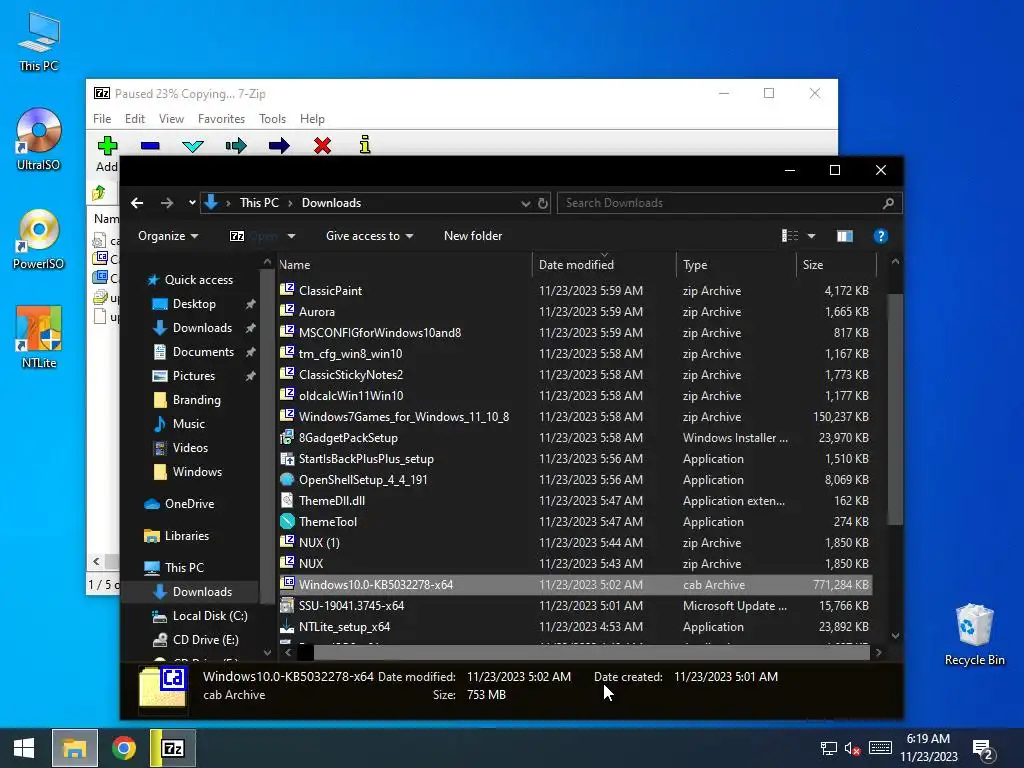Viewport: 1024px width, 768px height.
Task: Click the muted volume tray icon
Action: (852, 749)
